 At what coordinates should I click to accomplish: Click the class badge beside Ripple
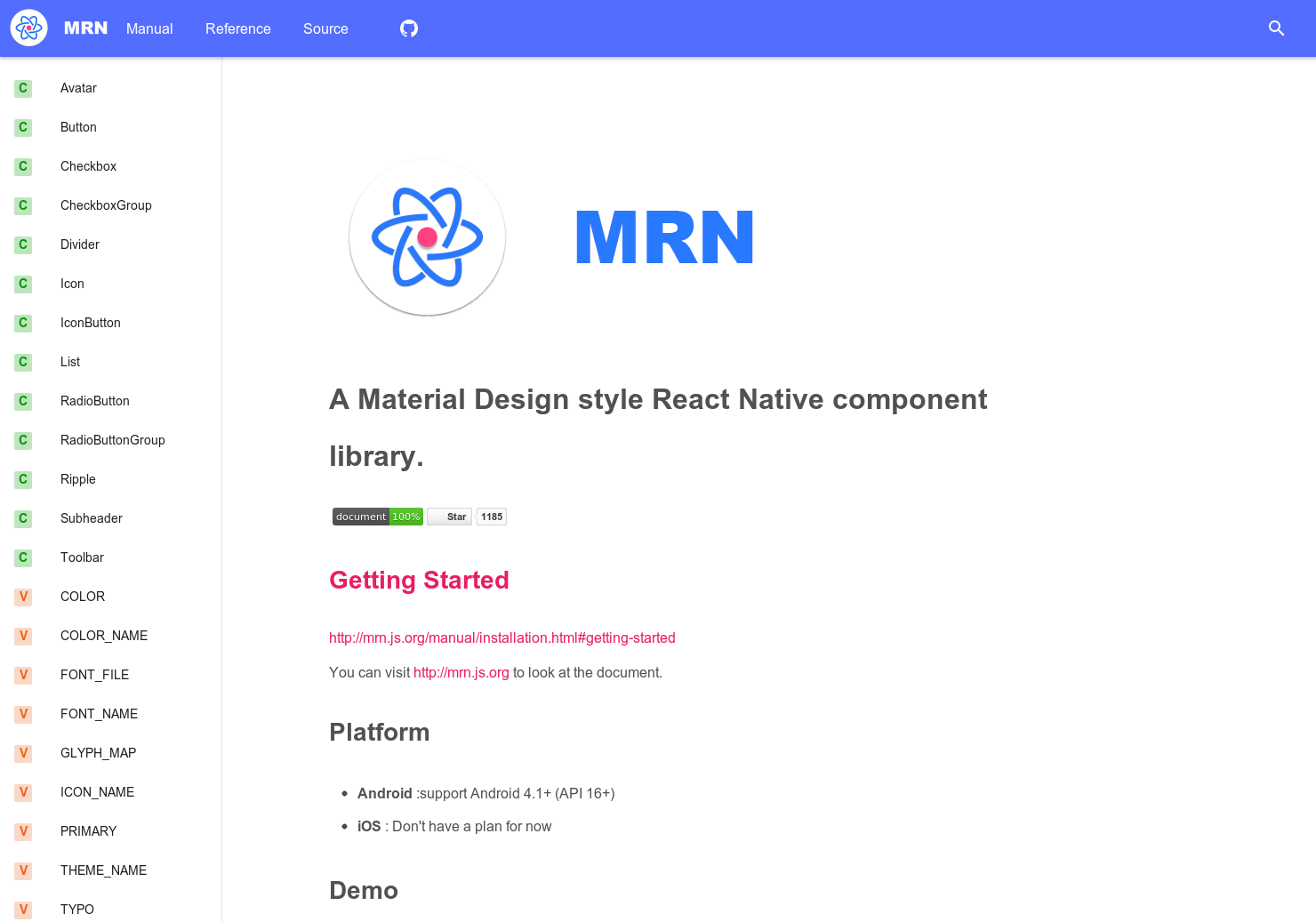pos(23,479)
